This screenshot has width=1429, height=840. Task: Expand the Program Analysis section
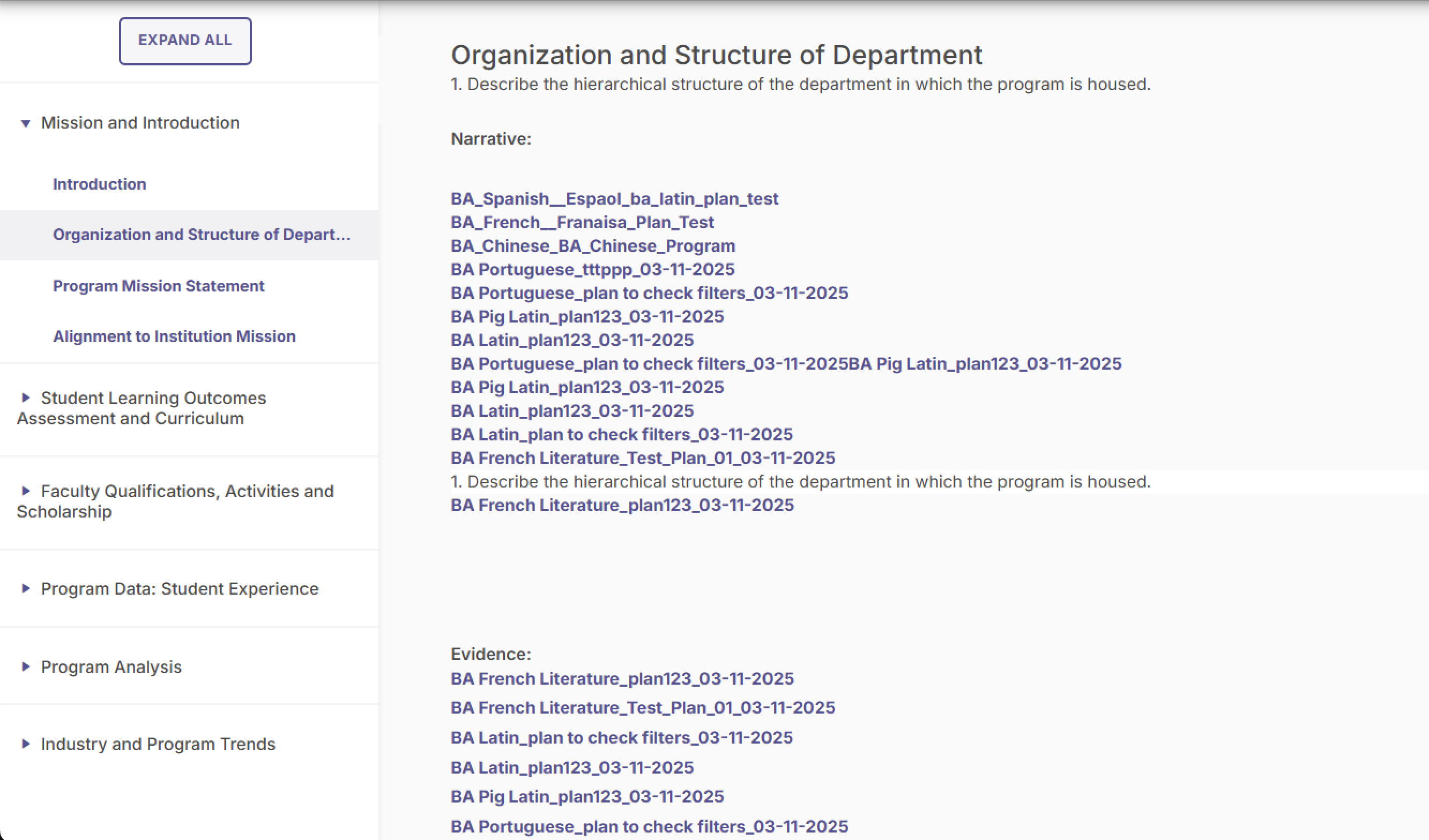click(26, 666)
